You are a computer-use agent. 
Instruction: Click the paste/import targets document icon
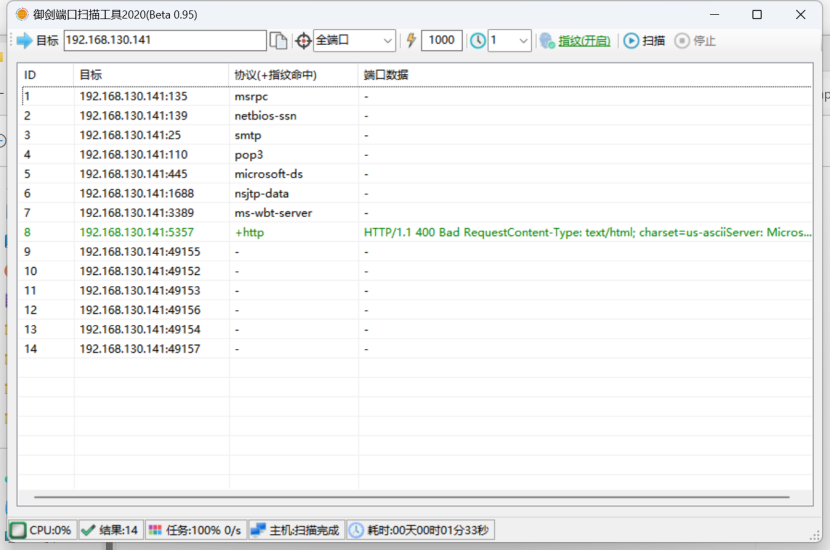[x=278, y=40]
